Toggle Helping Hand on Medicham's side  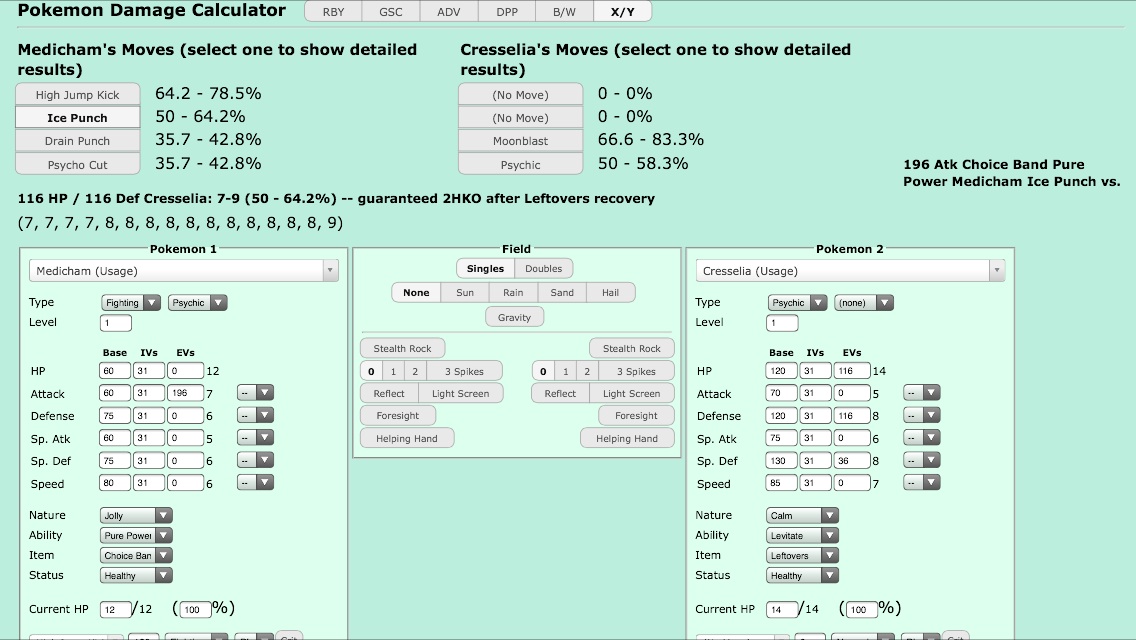(x=406, y=438)
